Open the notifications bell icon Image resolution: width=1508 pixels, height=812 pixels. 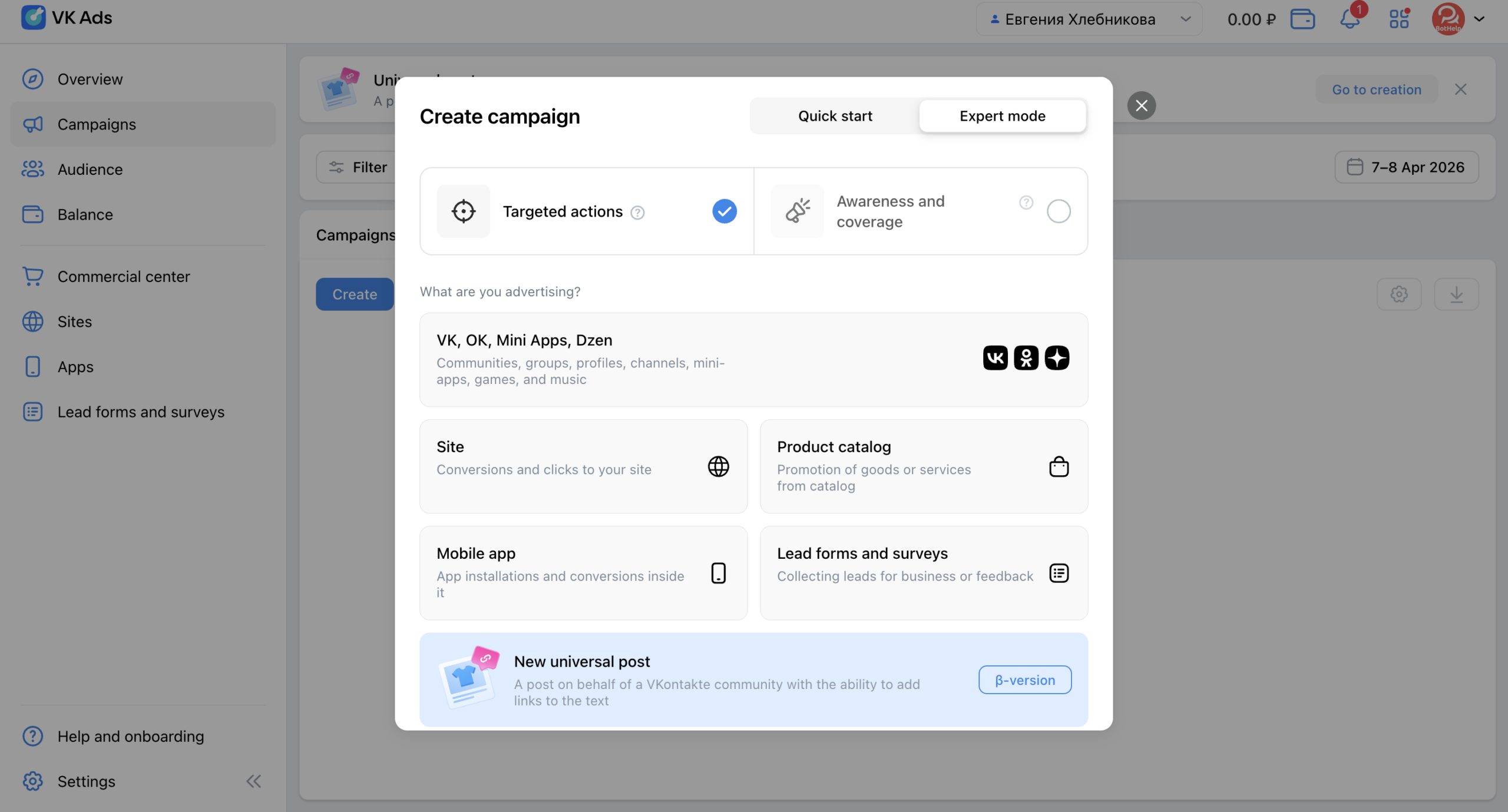coord(1350,19)
